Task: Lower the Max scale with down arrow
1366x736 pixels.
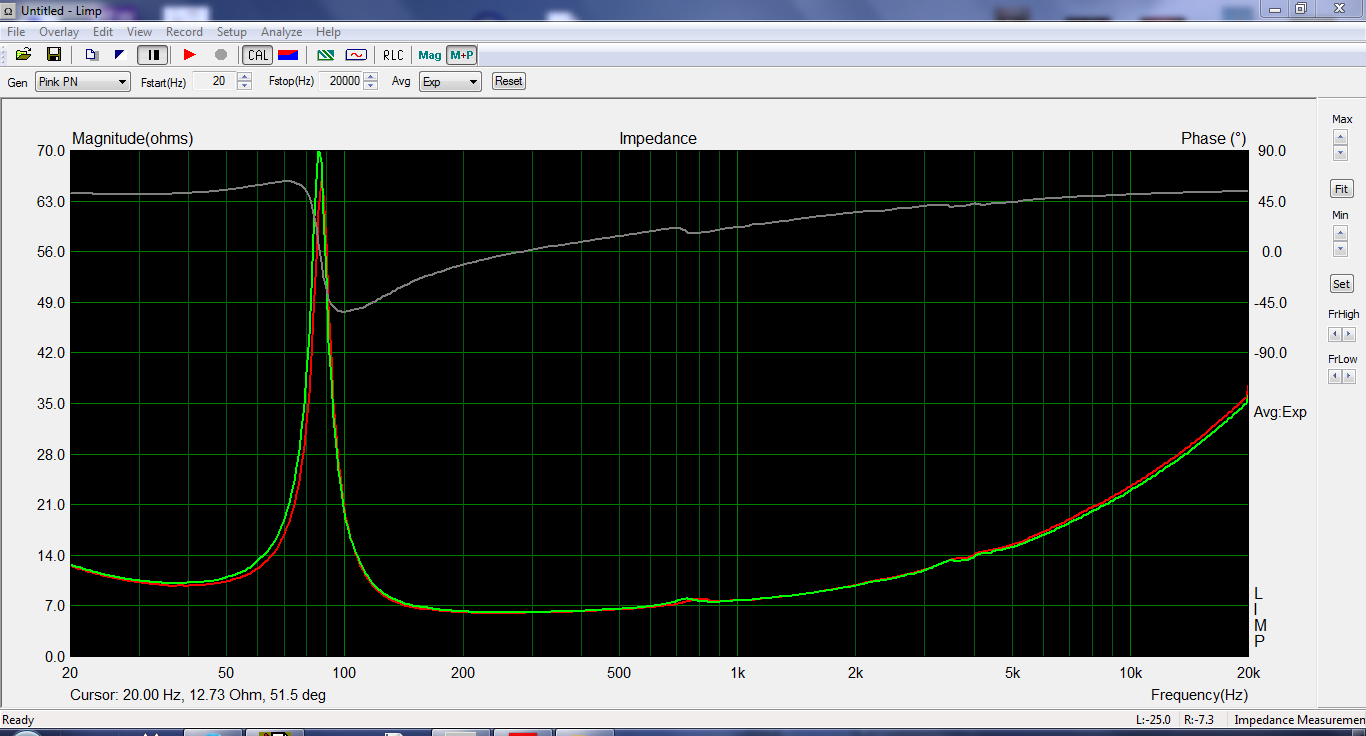Action: pyautogui.click(x=1340, y=152)
